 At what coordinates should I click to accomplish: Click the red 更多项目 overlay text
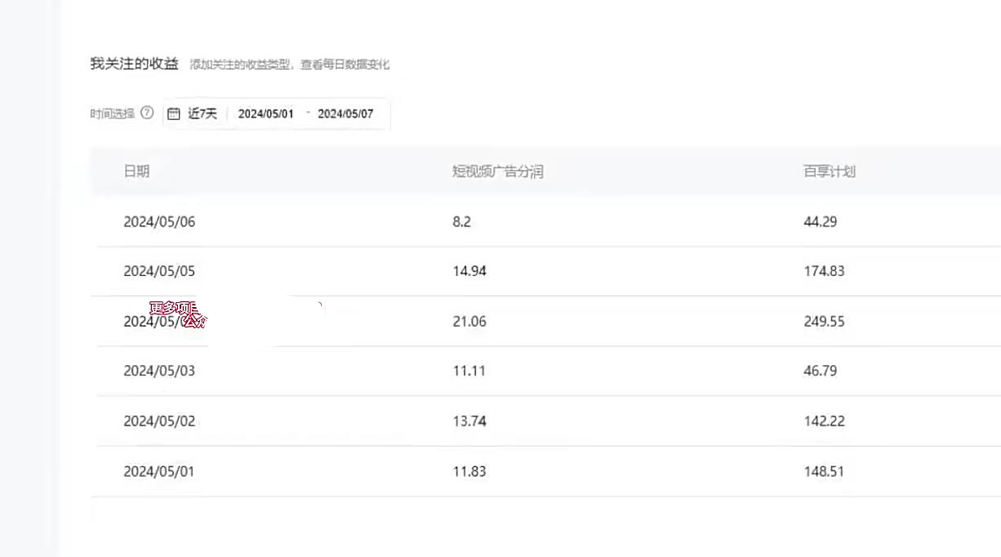tap(175, 309)
